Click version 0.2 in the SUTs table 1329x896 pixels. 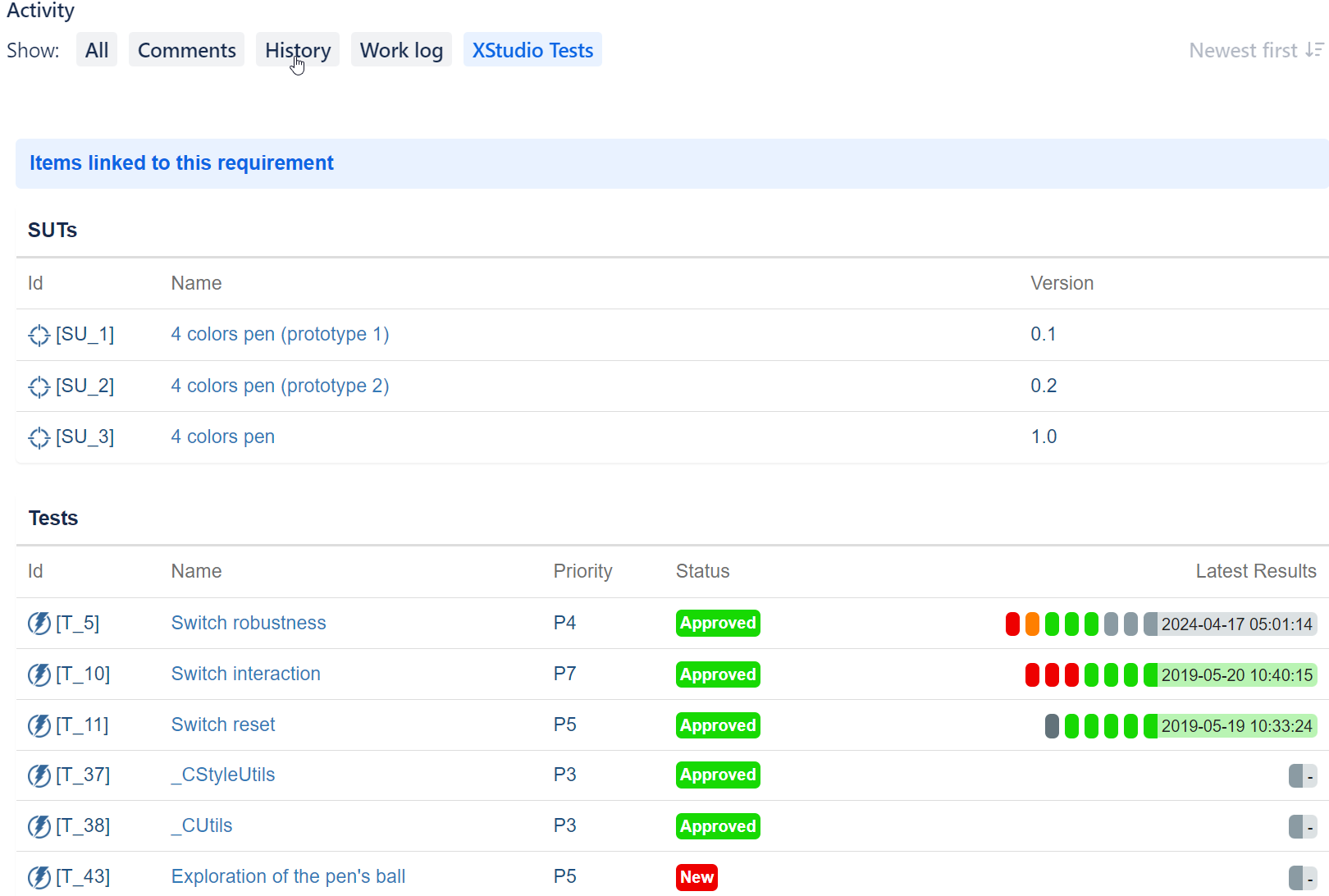1044,386
